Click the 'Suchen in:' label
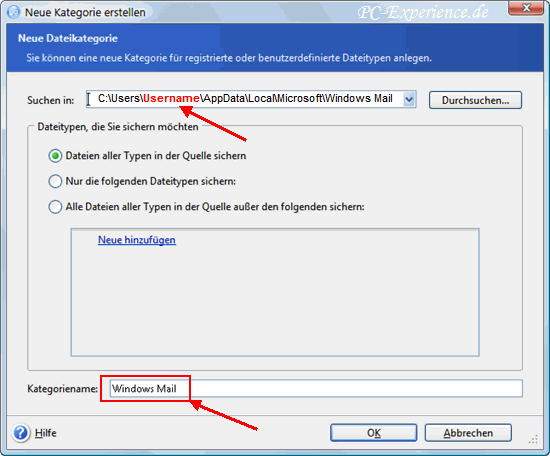This screenshot has height=456, width=550. point(51,100)
